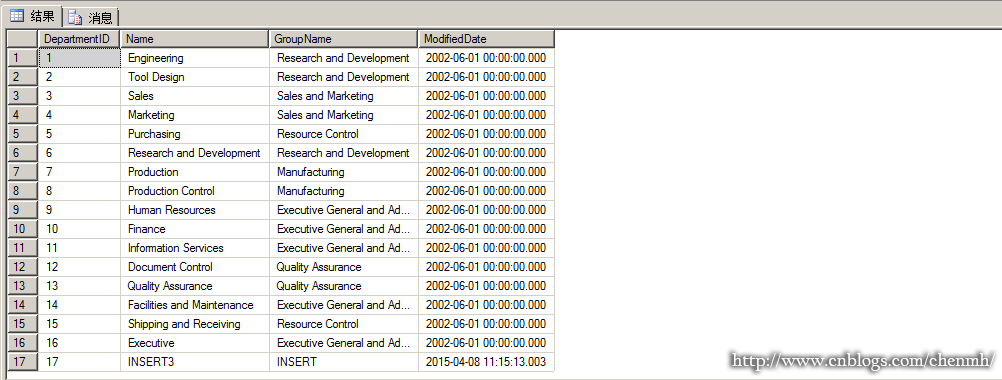The width and height of the screenshot is (1002, 380).
Task: Click the message document icon on 消息 tab
Action: pyautogui.click(x=75, y=17)
